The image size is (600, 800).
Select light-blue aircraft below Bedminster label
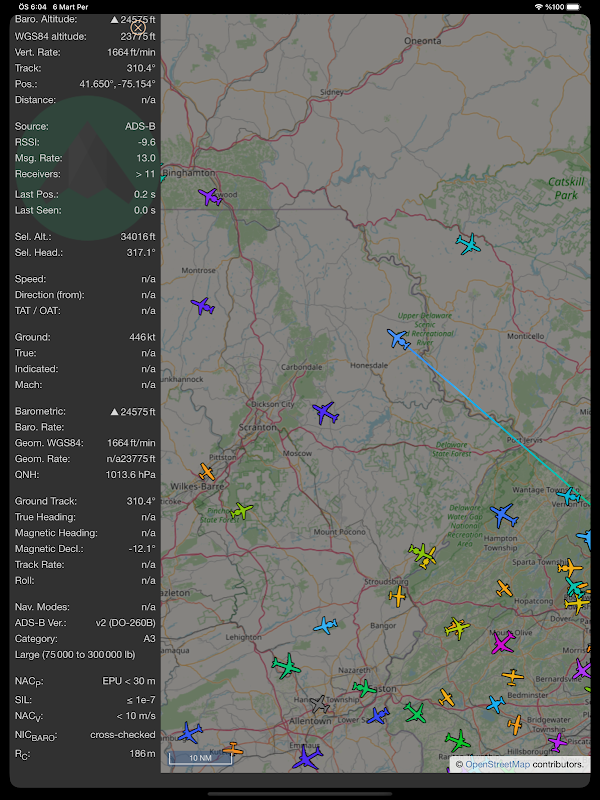pos(495,704)
